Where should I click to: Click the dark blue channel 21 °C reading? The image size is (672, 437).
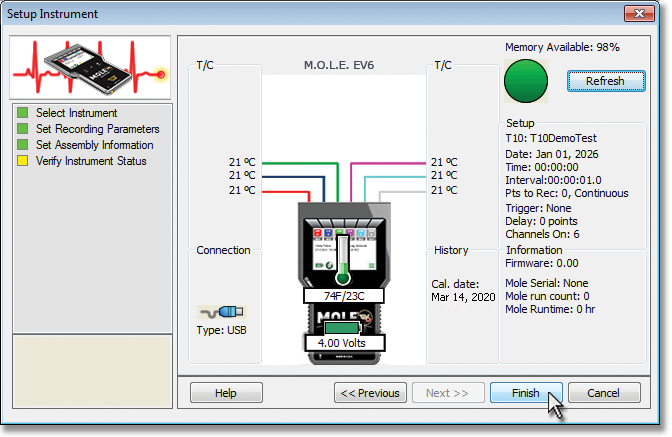point(242,175)
